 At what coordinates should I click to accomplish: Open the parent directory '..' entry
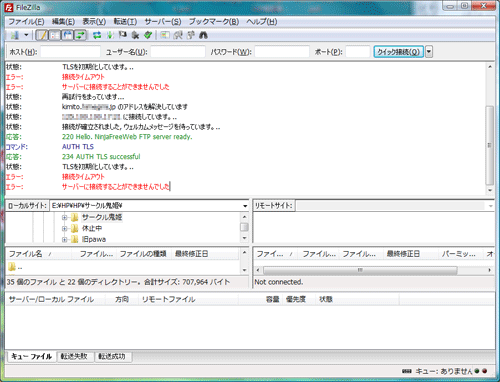tap(16, 267)
